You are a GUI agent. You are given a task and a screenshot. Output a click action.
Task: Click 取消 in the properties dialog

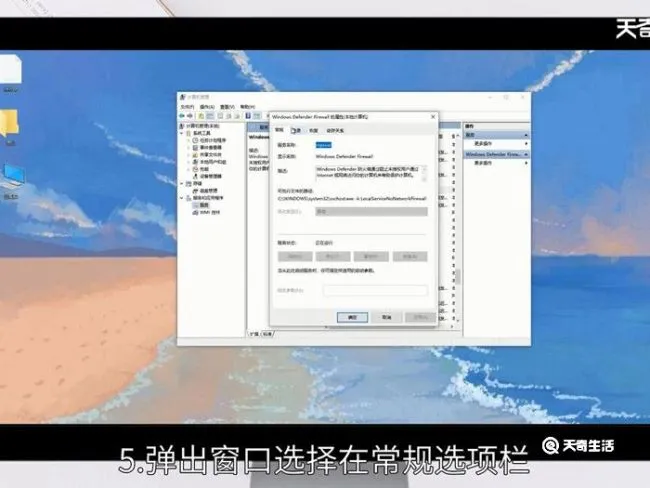pos(386,317)
